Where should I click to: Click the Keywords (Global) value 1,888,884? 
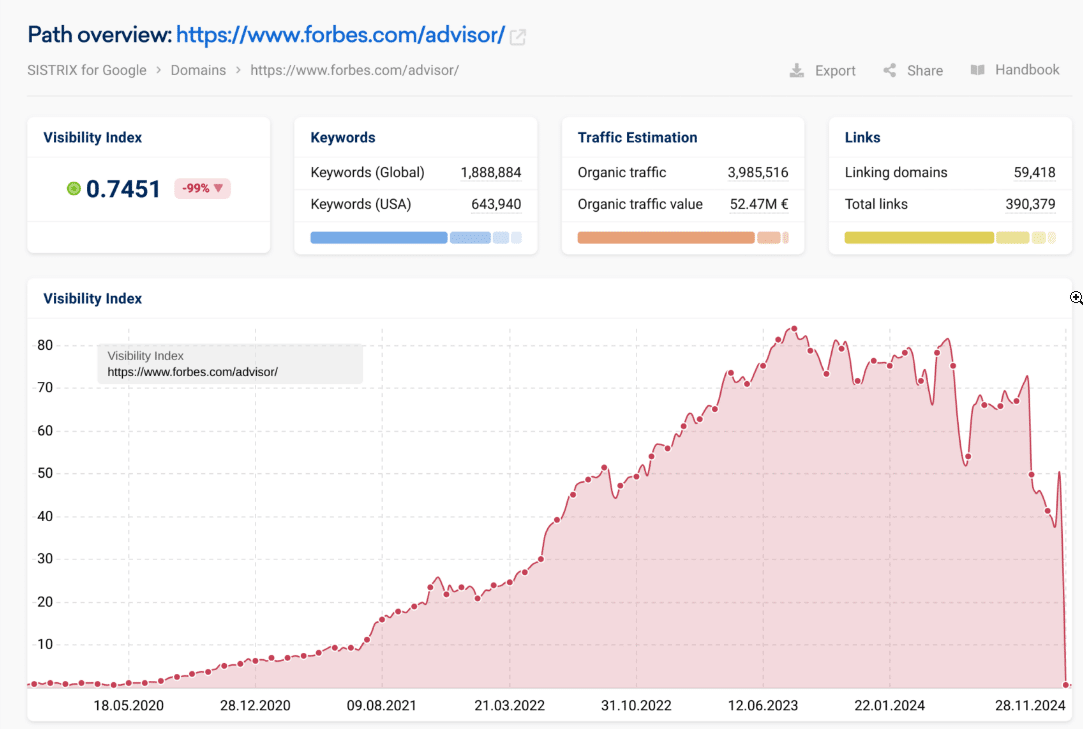tap(491, 172)
